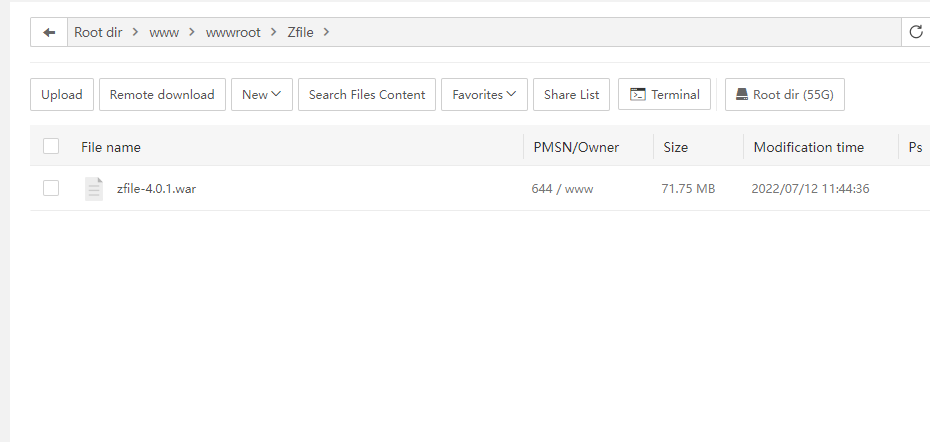The width and height of the screenshot is (930, 442).
Task: Open the Share List
Action: coord(571,95)
